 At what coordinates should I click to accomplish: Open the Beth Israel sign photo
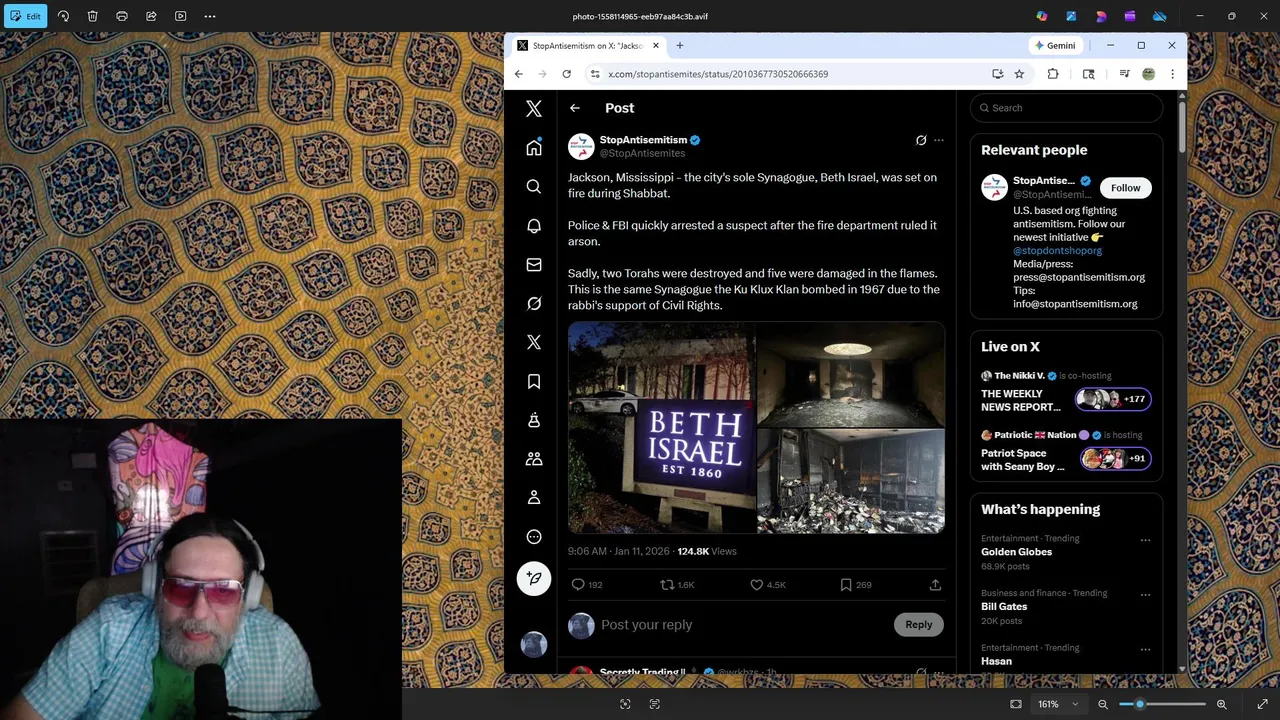(661, 428)
